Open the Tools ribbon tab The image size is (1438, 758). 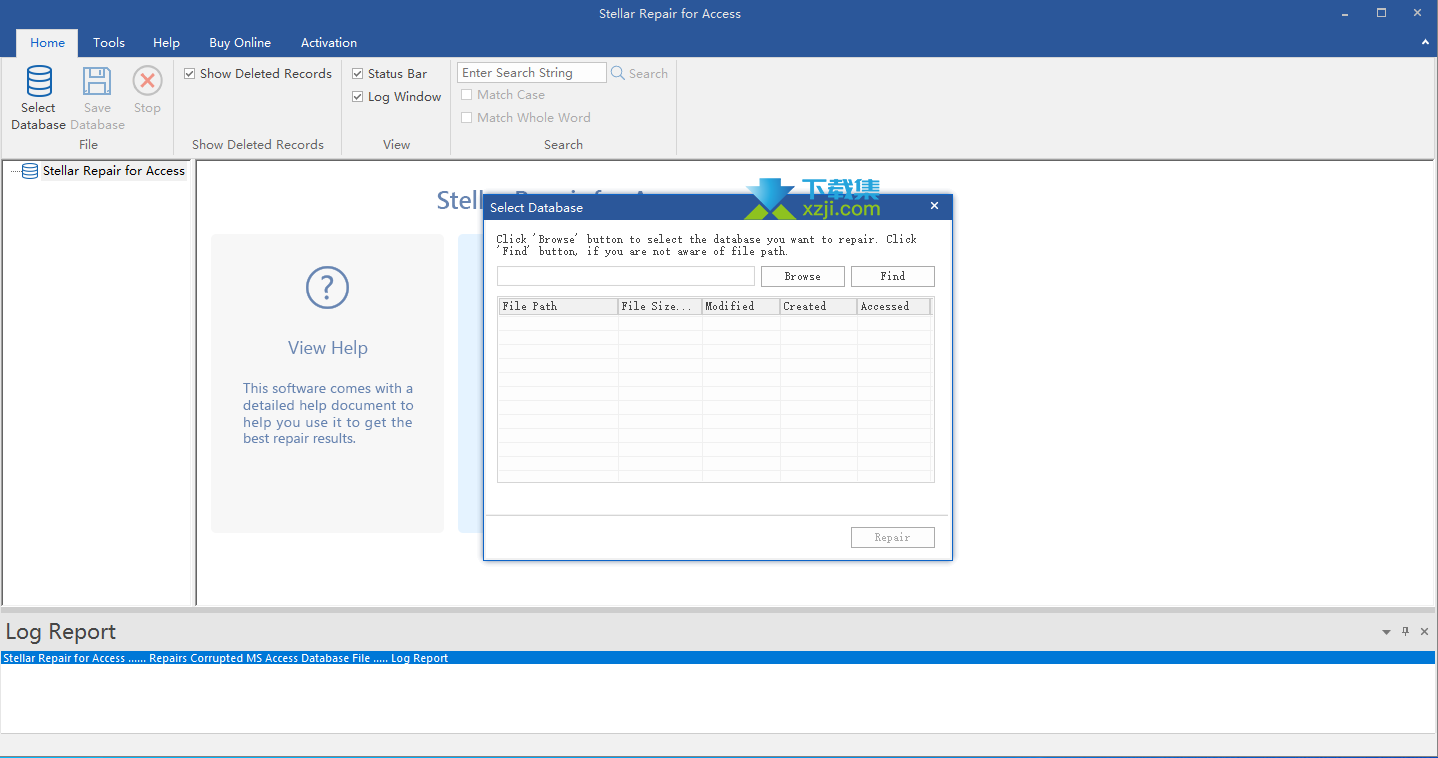point(109,43)
